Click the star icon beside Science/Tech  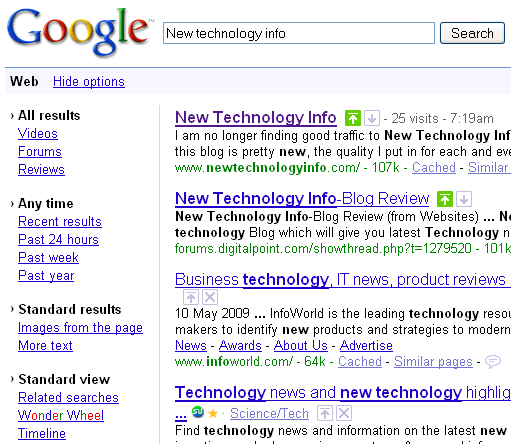coord(213,414)
